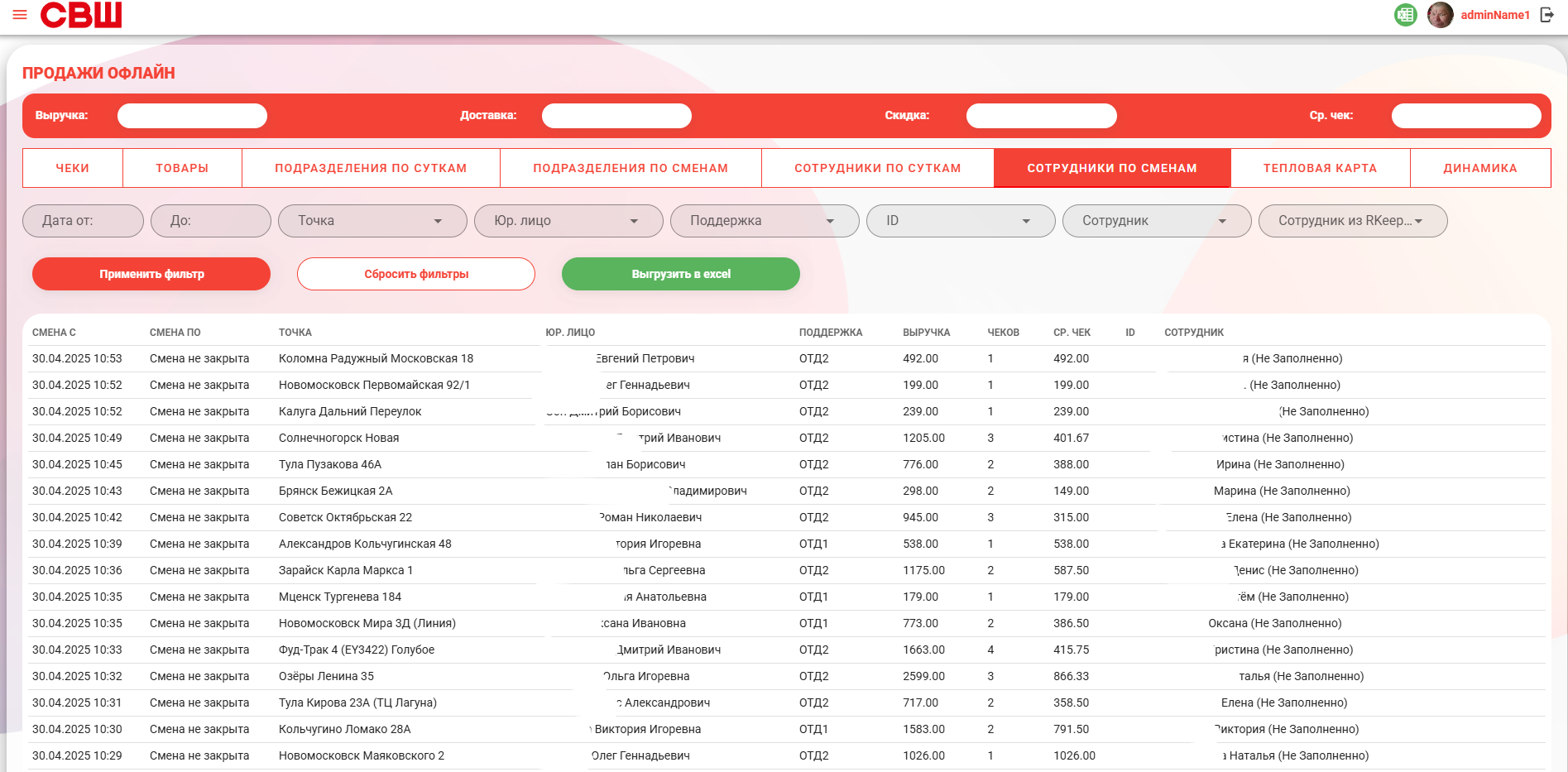Click average check value 1026.00
The height and width of the screenshot is (772, 1568).
coord(1074,755)
